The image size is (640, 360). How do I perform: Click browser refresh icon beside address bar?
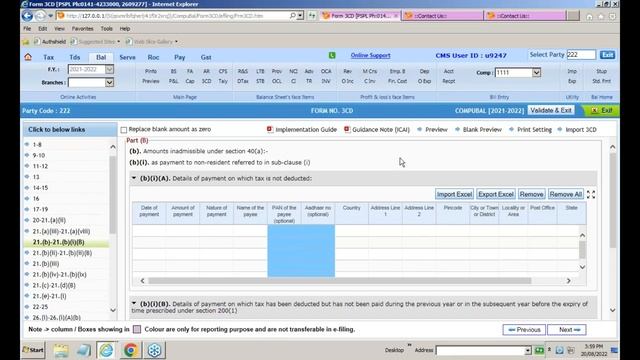click(x=312, y=16)
